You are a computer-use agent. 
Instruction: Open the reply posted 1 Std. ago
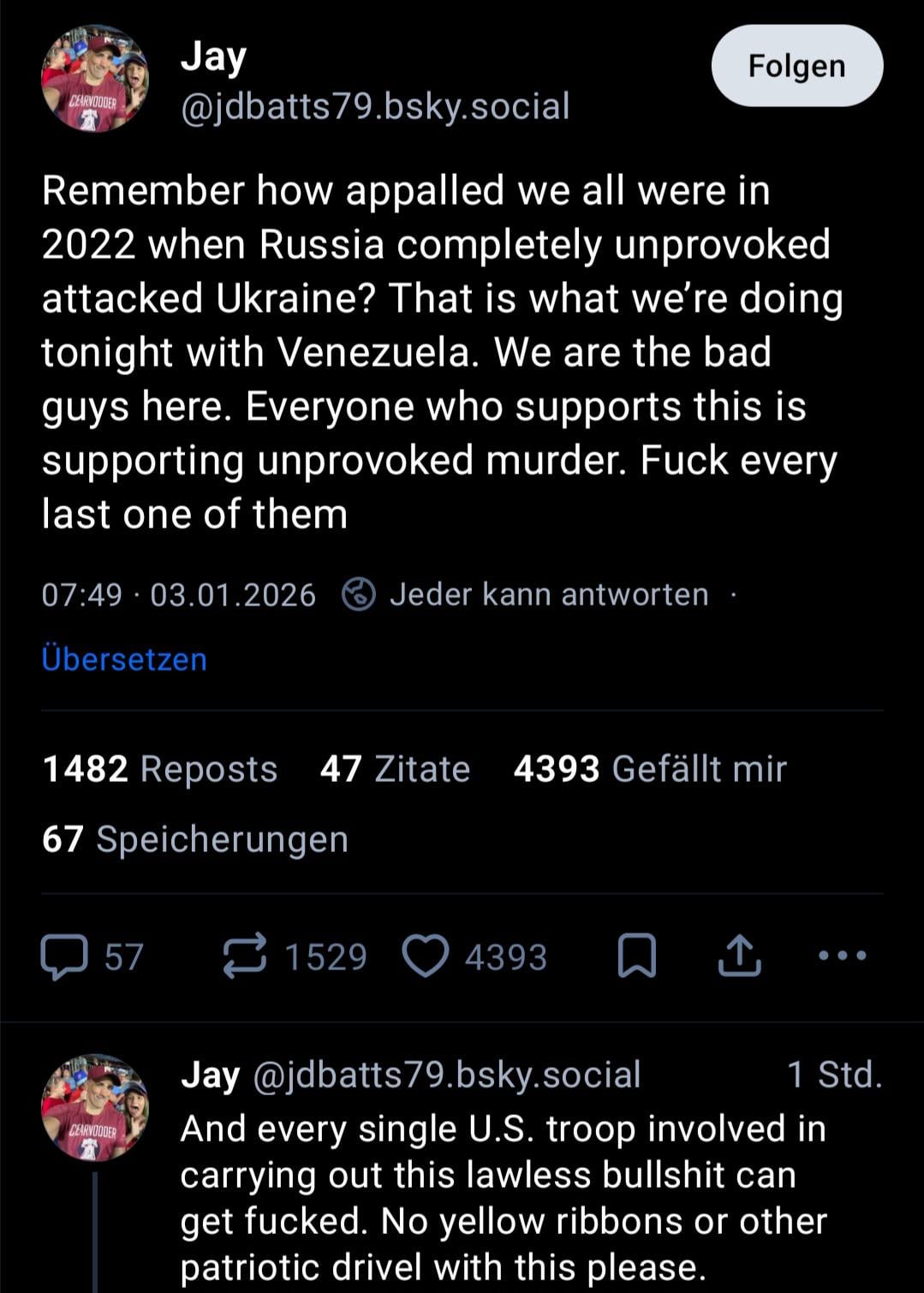coord(503,1197)
